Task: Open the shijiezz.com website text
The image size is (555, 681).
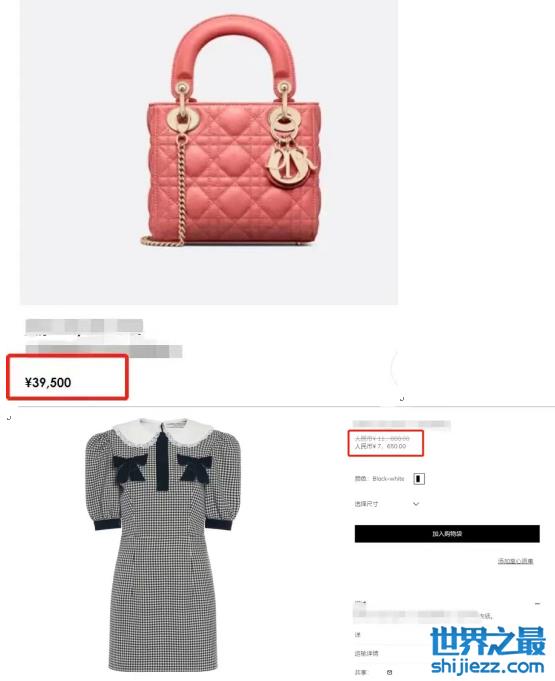Action: coord(488,667)
